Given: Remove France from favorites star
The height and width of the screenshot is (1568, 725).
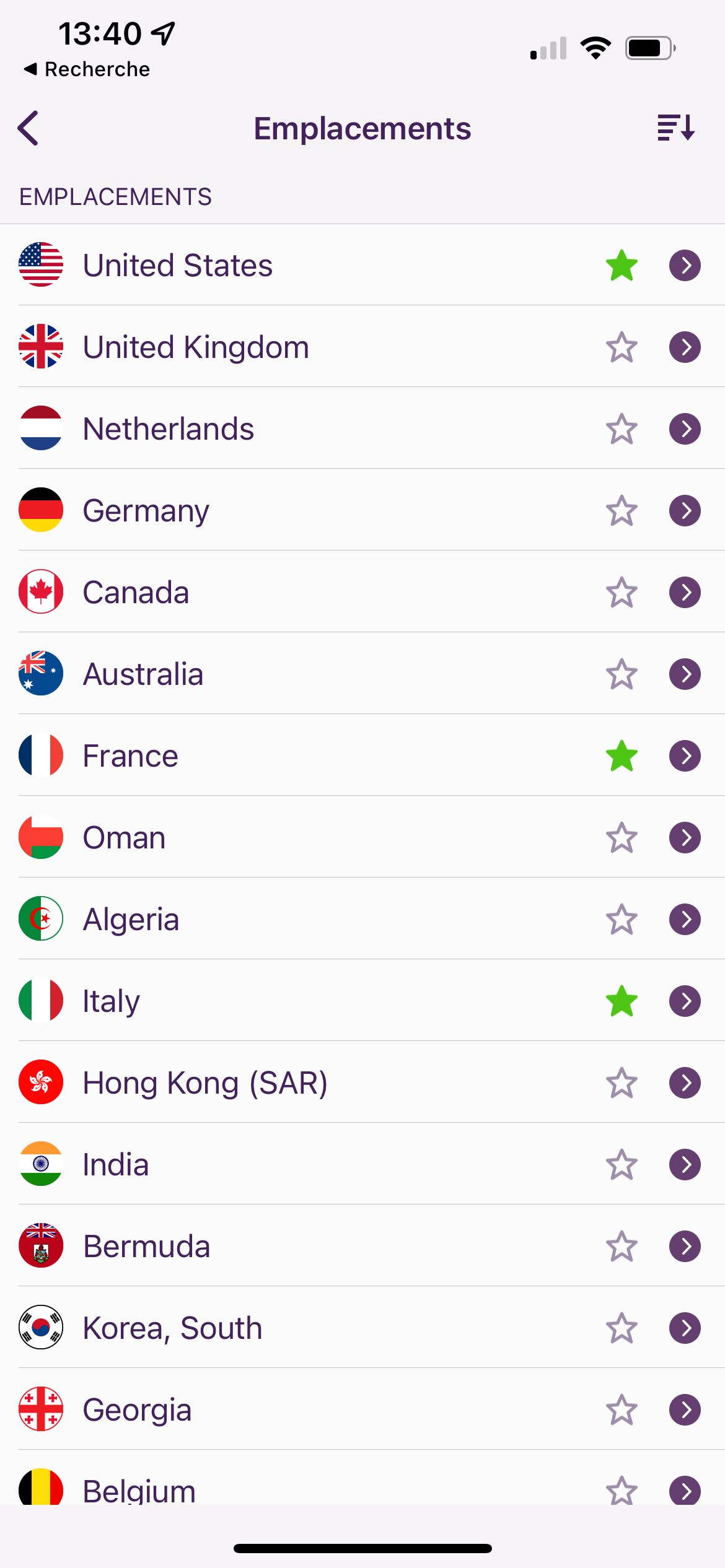Looking at the screenshot, I should point(622,756).
